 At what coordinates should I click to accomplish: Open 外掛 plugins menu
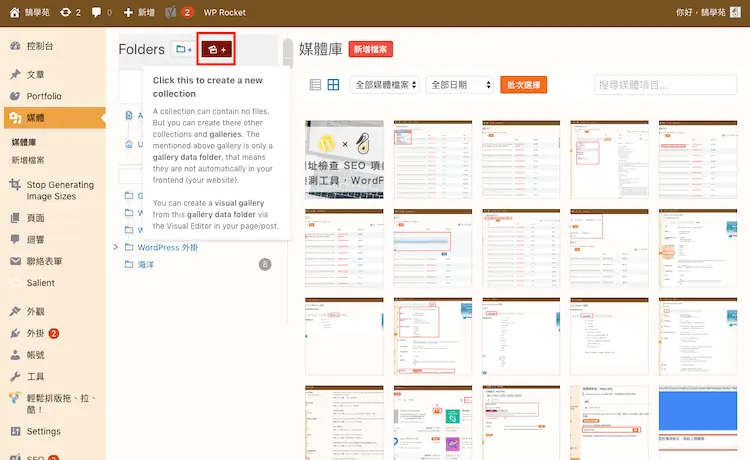(35, 333)
